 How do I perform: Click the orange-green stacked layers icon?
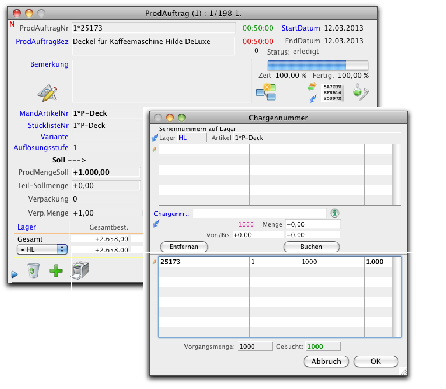pos(312,87)
